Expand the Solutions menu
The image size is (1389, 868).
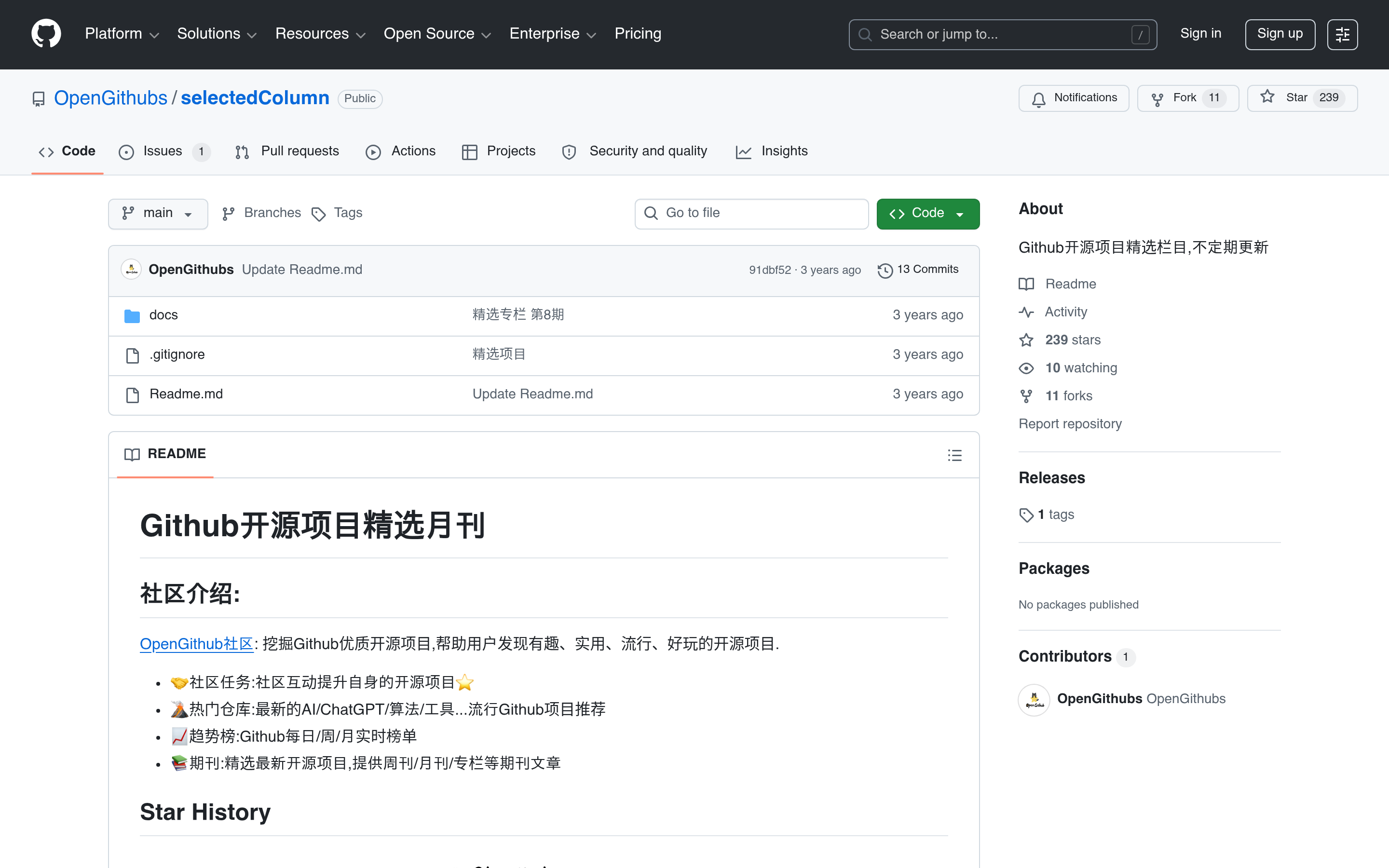pyautogui.click(x=217, y=34)
